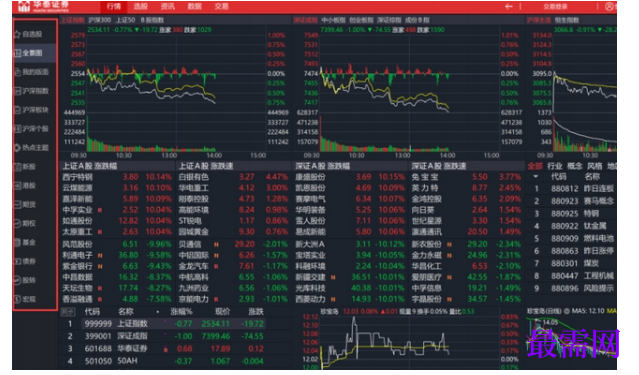Select 880909 燃料电池 sector row

[x=572, y=238]
